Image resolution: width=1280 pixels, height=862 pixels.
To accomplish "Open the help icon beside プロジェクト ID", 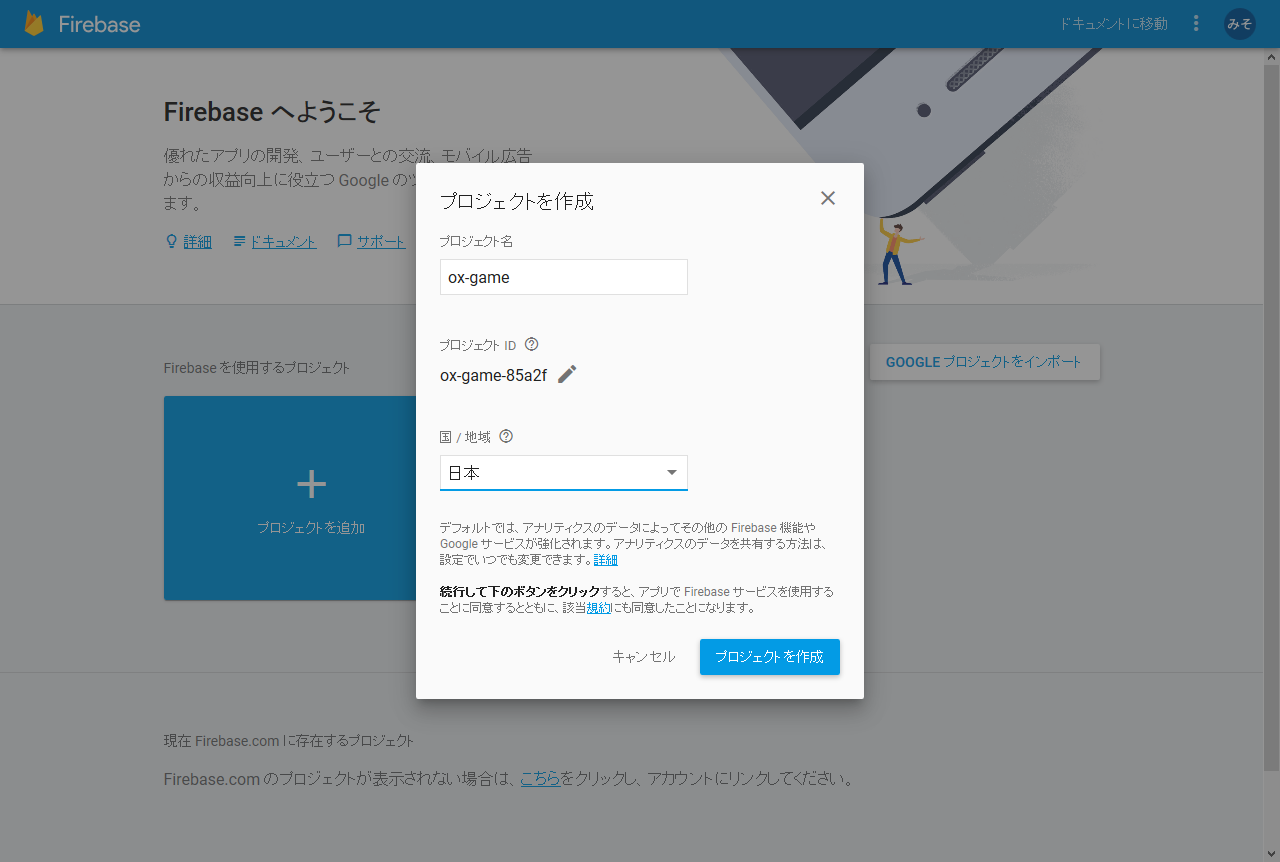I will click(531, 344).
